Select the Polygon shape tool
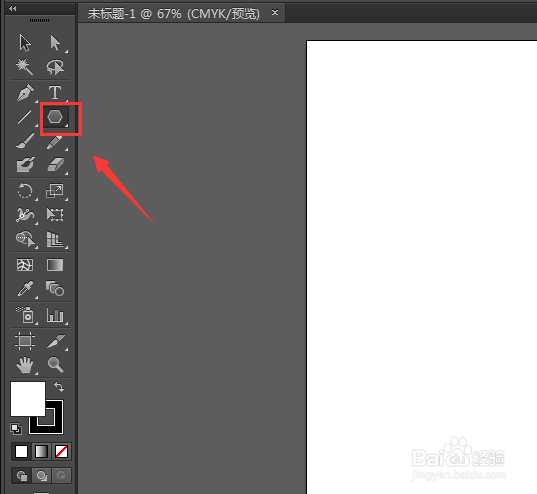The height and width of the screenshot is (494, 537). tap(55, 117)
